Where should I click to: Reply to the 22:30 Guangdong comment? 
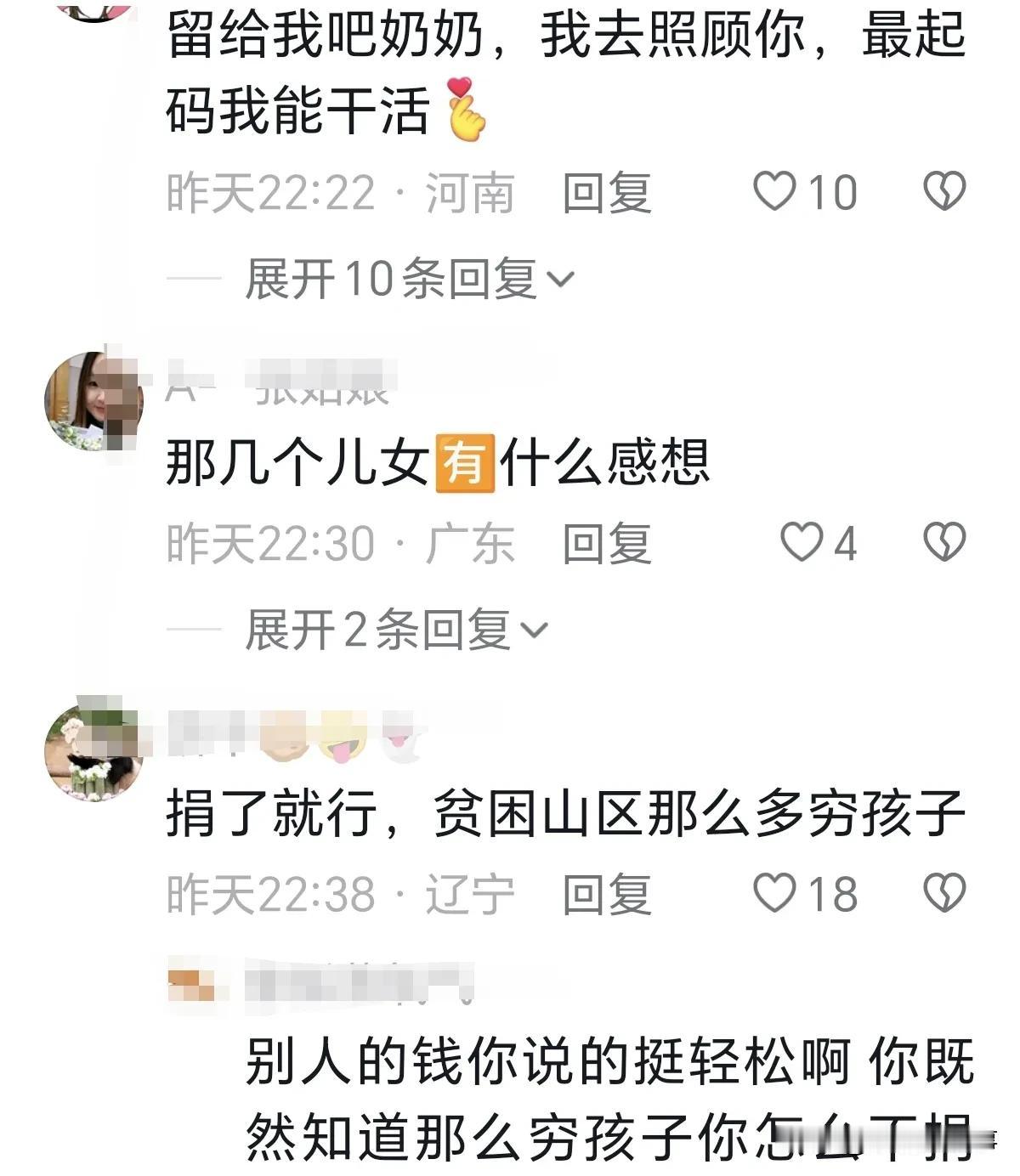[607, 543]
